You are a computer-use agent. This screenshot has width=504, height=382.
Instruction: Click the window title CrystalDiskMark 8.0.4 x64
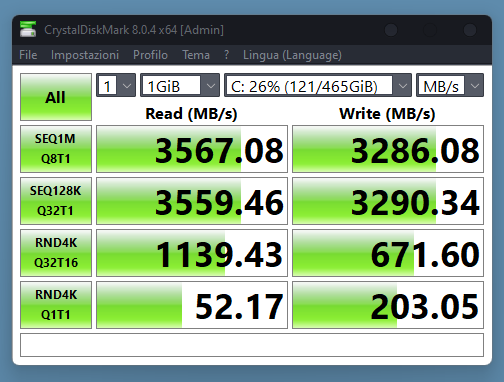(x=134, y=30)
